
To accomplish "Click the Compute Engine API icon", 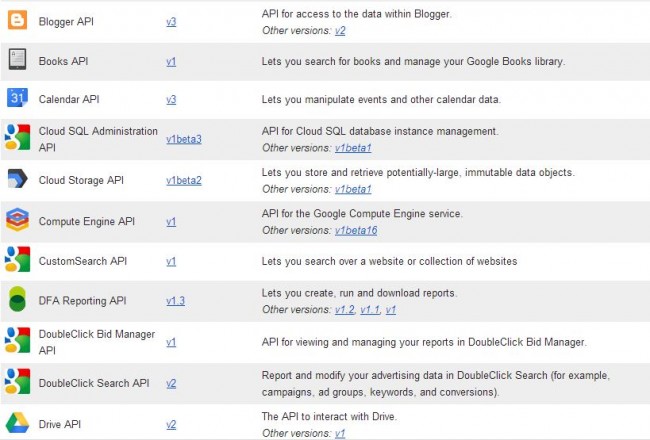I will pos(17,220).
